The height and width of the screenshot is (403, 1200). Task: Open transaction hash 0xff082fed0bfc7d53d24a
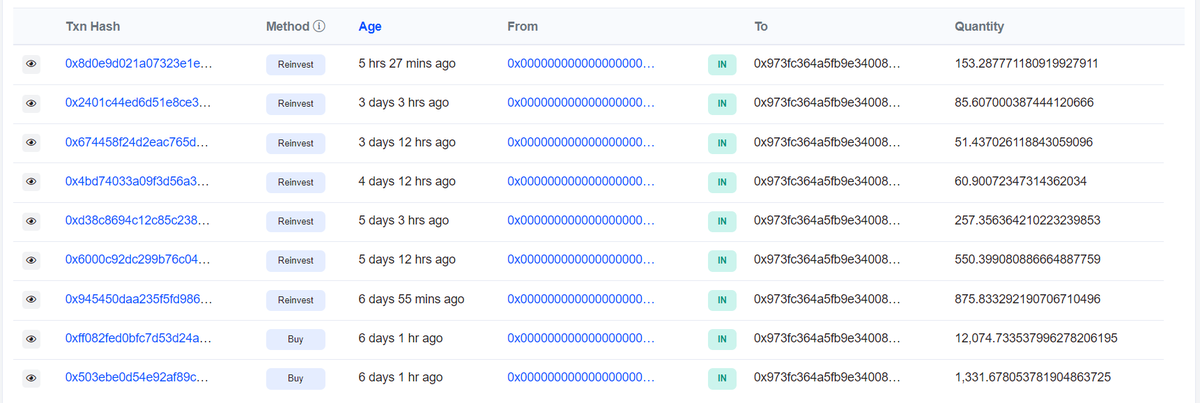(x=137, y=339)
